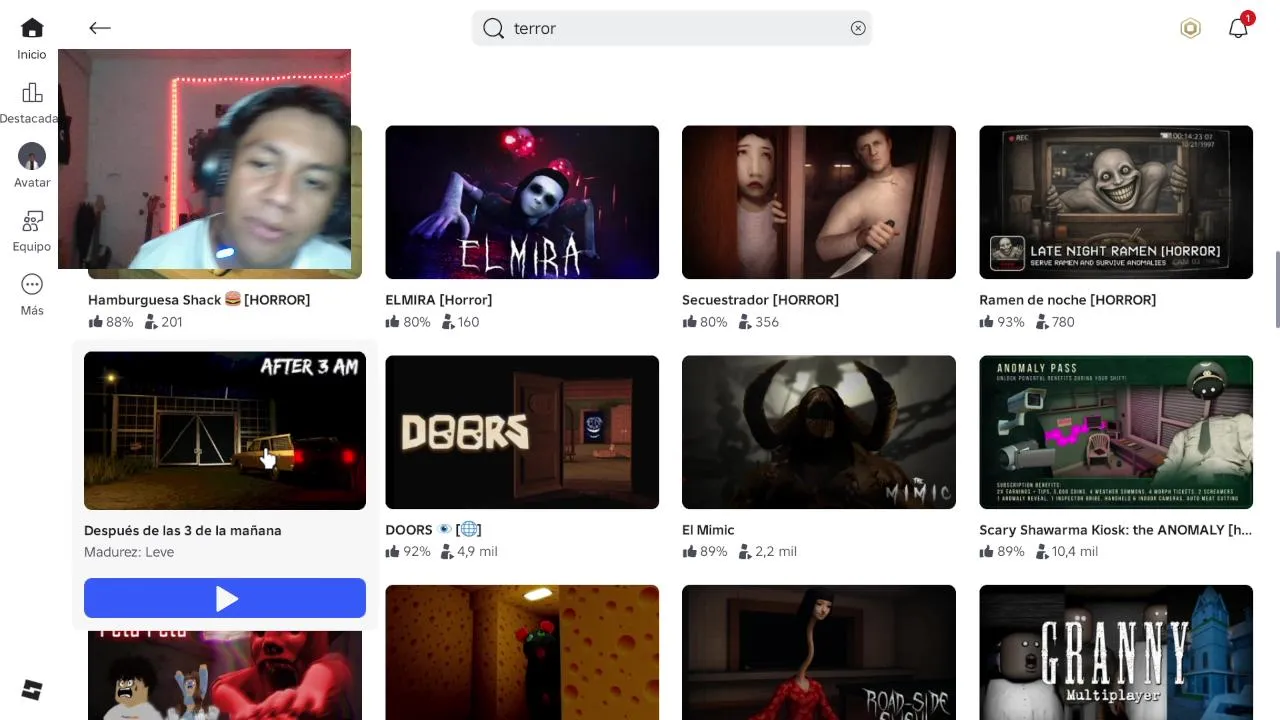1280x720 pixels.
Task: Open Road-Side Sushi game thumbnail
Action: point(819,652)
